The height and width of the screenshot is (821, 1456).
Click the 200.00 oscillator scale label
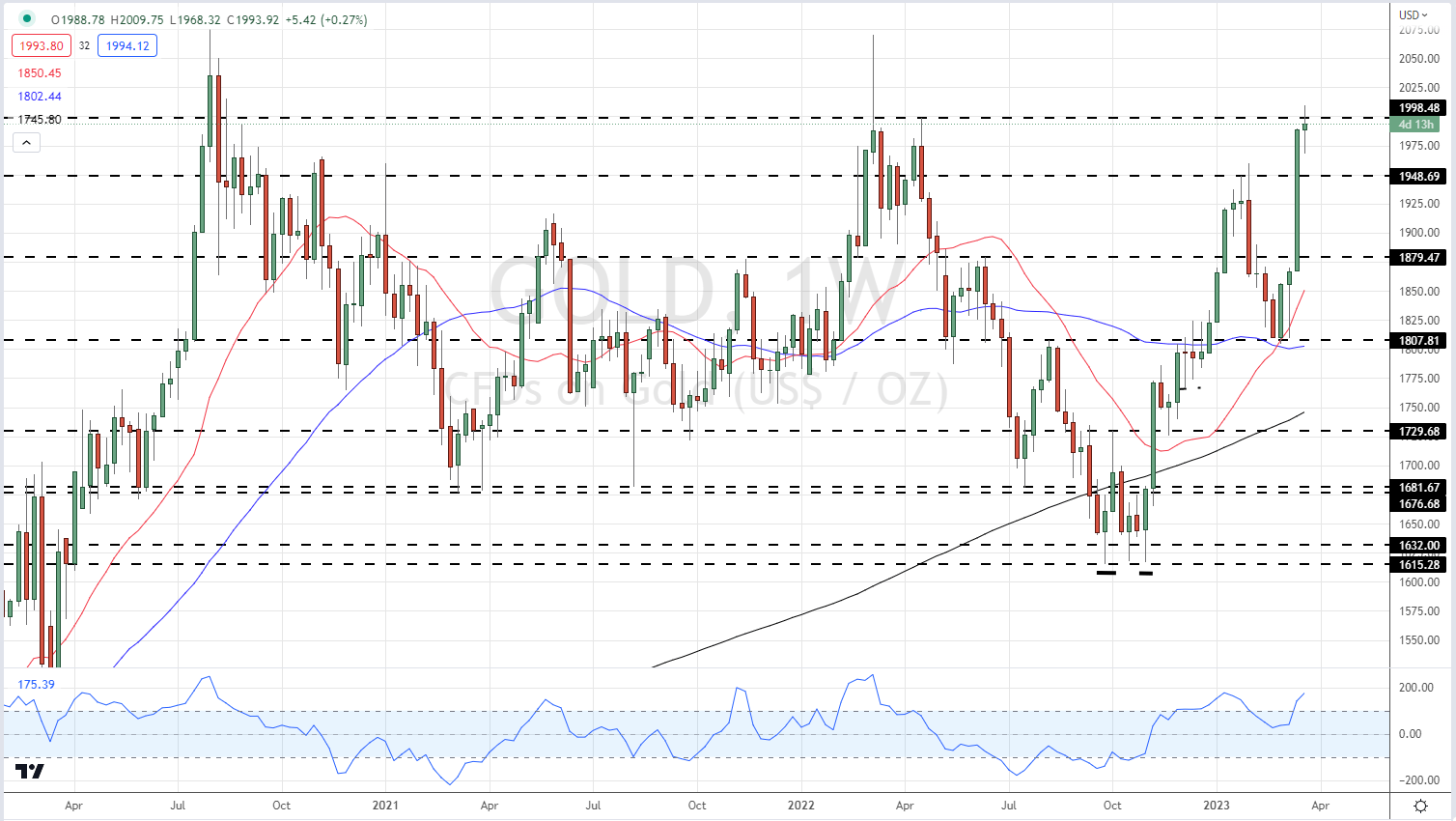1416,688
